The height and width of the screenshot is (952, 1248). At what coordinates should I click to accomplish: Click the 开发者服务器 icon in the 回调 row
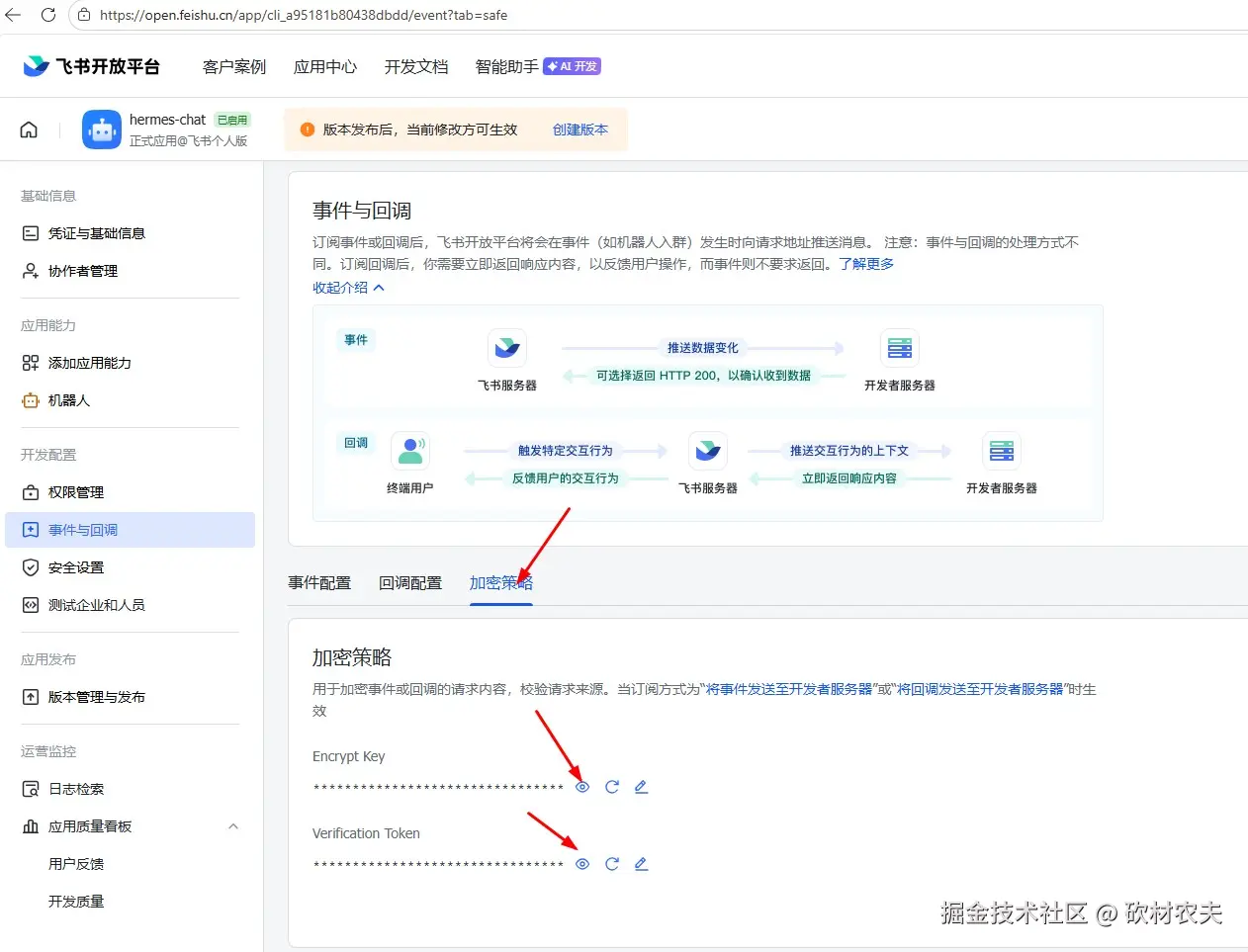(x=1002, y=451)
